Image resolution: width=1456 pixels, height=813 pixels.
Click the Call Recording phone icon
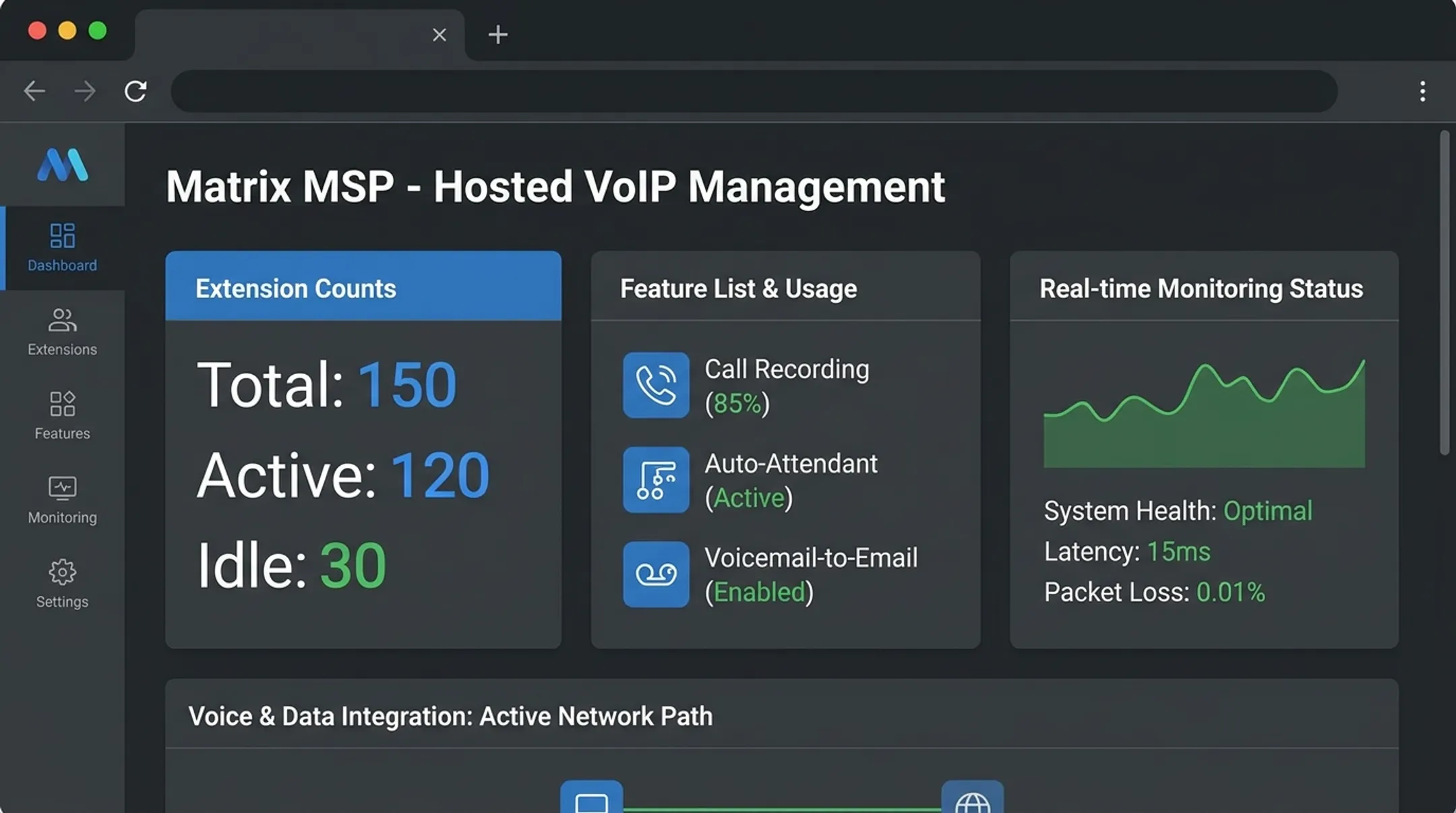click(x=656, y=385)
